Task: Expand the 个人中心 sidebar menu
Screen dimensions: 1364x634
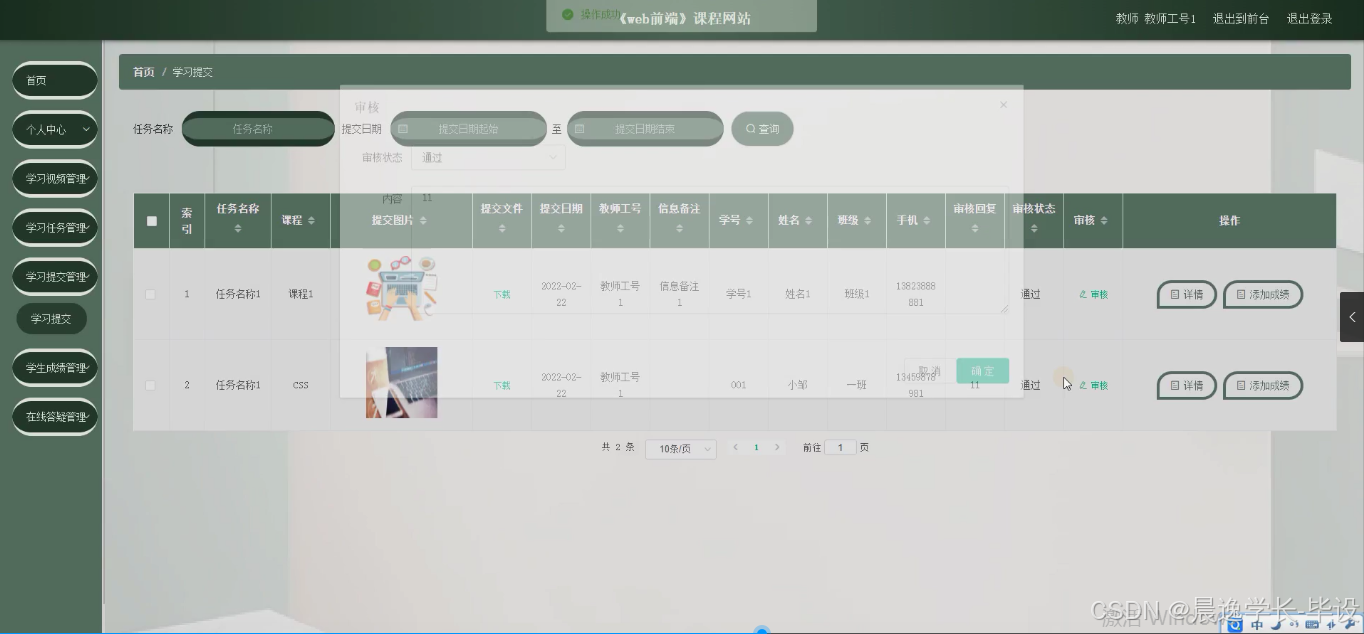Action: [x=55, y=129]
